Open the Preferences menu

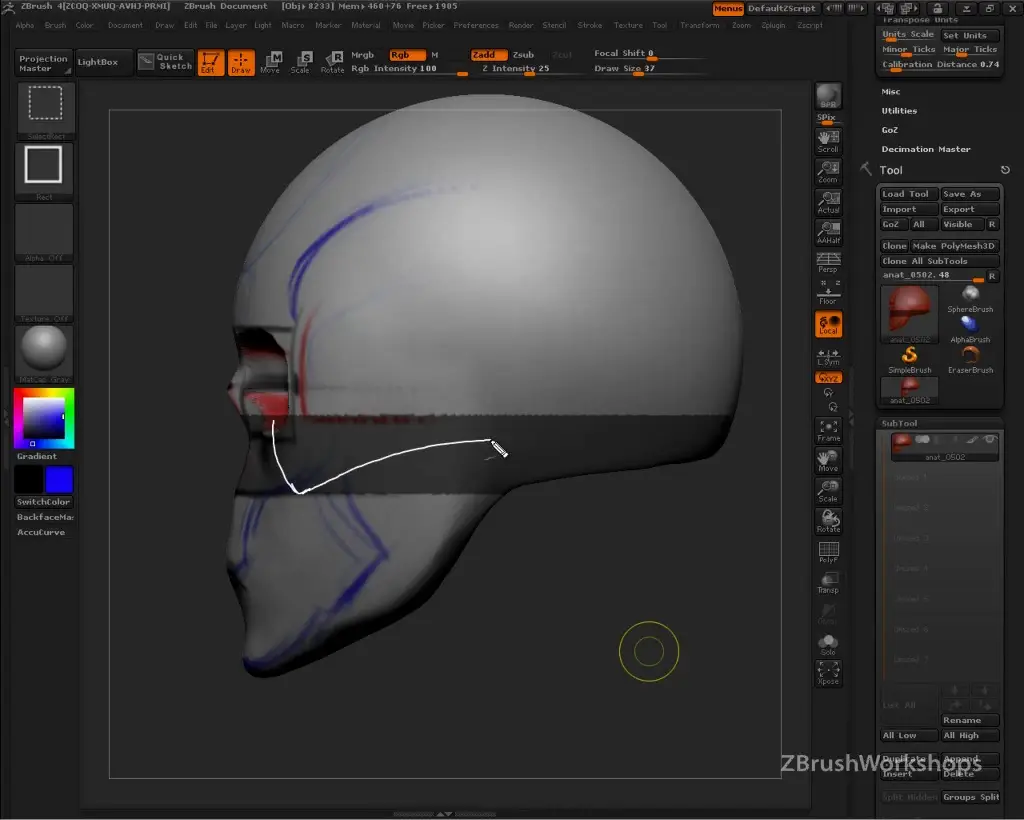tap(475, 25)
